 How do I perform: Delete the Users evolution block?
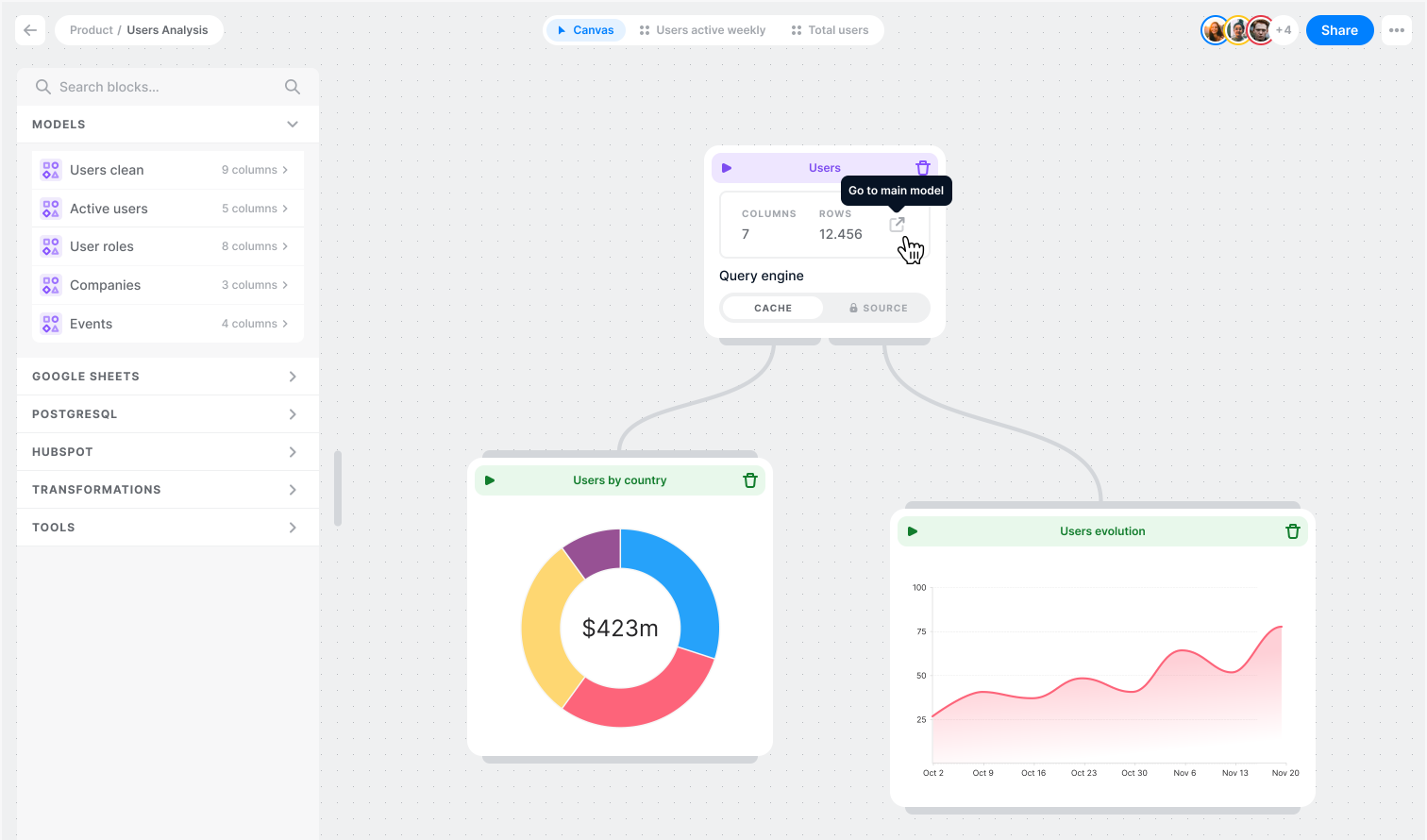click(x=1293, y=531)
